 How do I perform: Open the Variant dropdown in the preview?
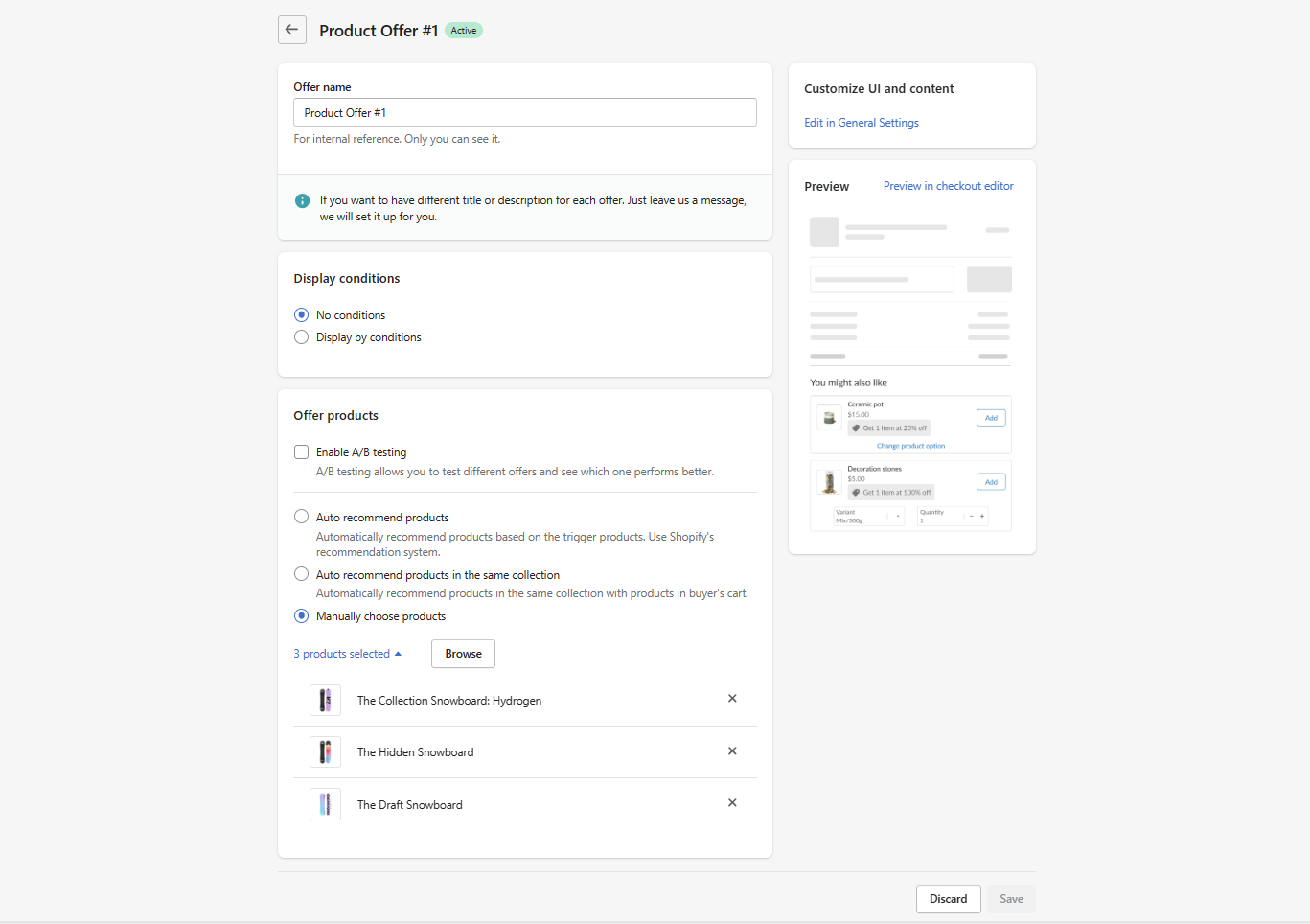869,516
